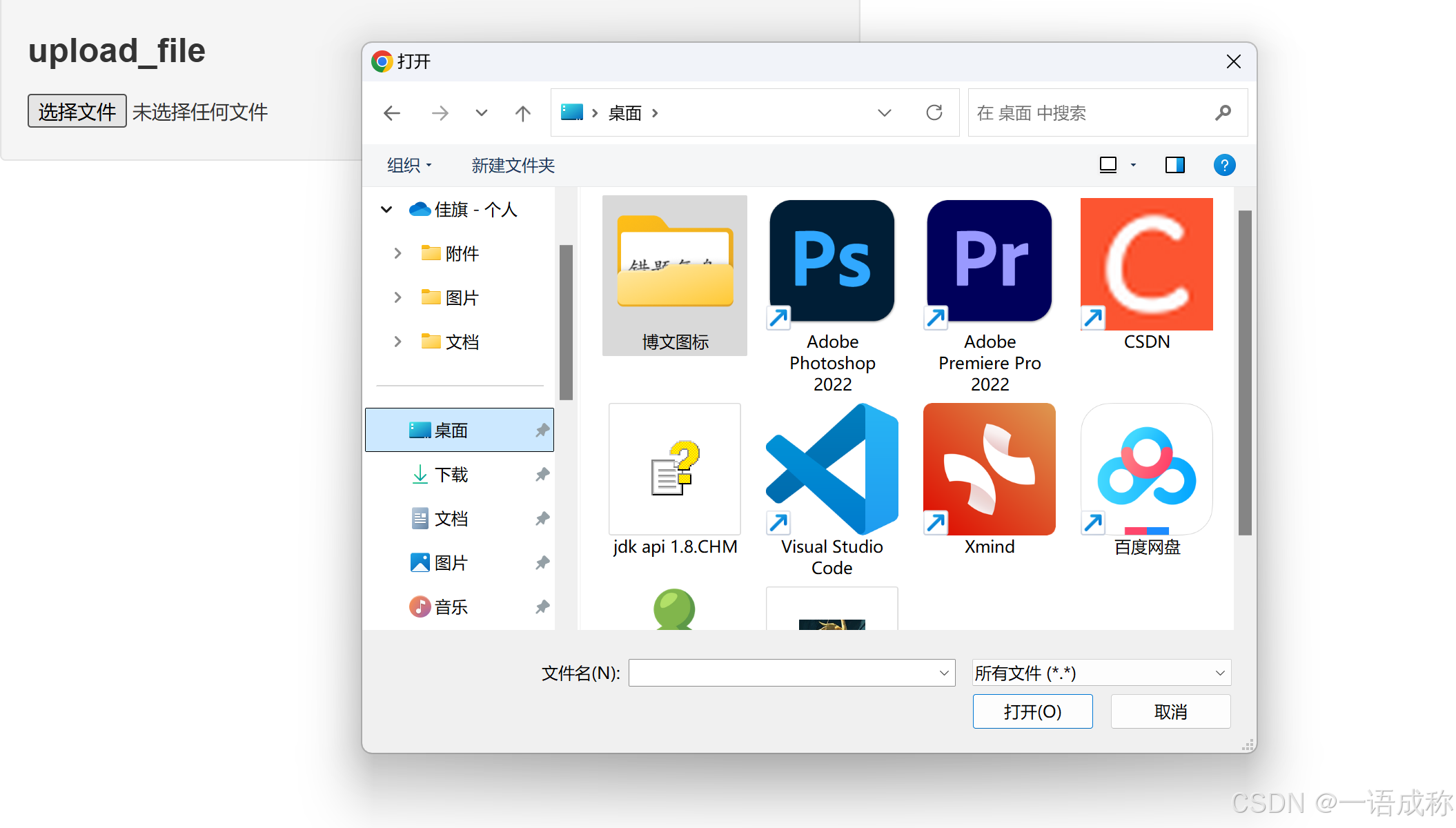Select the Visual Studio Code shortcut
This screenshot has width=1456, height=828.
[832, 469]
